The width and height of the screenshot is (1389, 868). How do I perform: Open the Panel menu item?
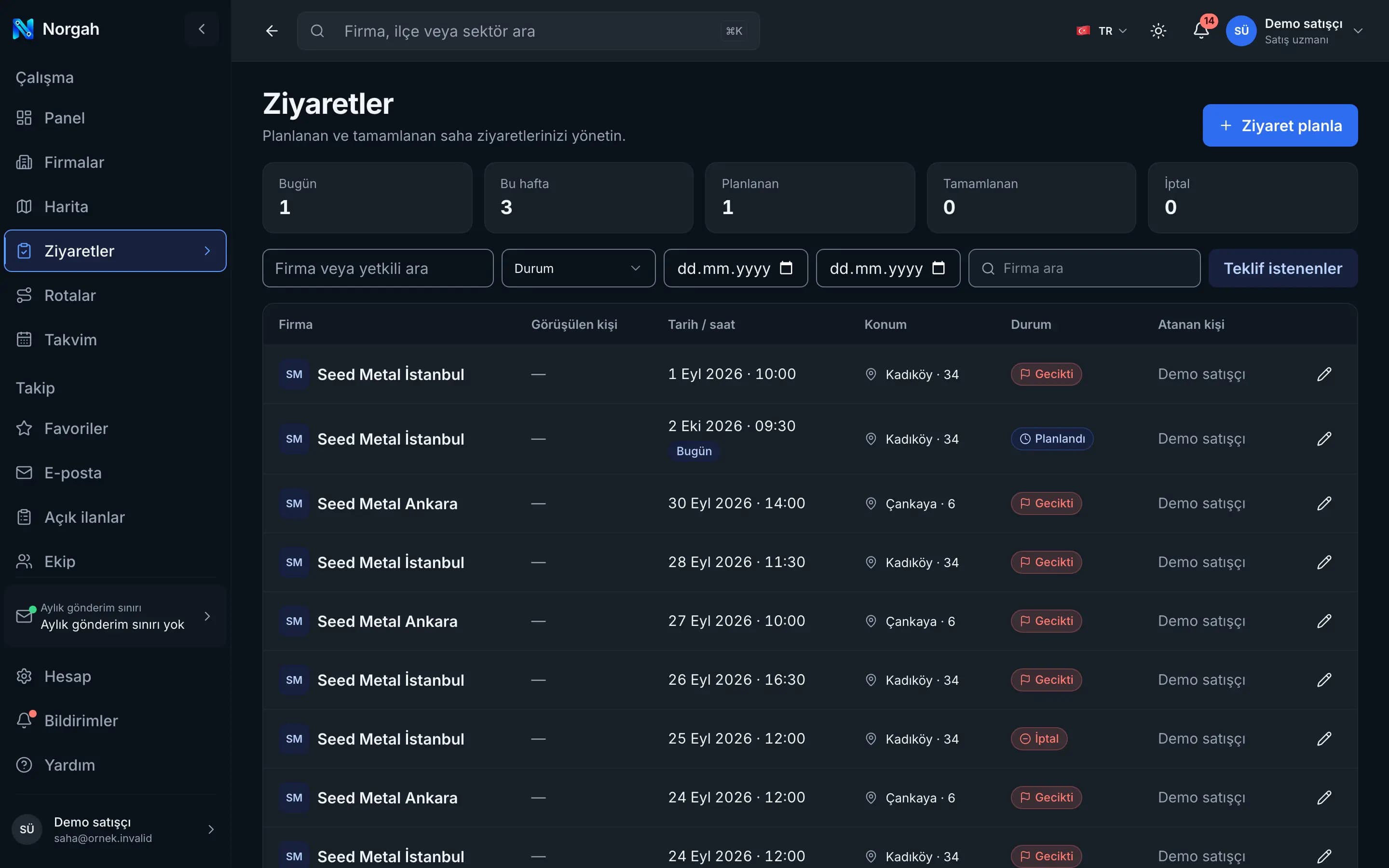click(x=115, y=118)
